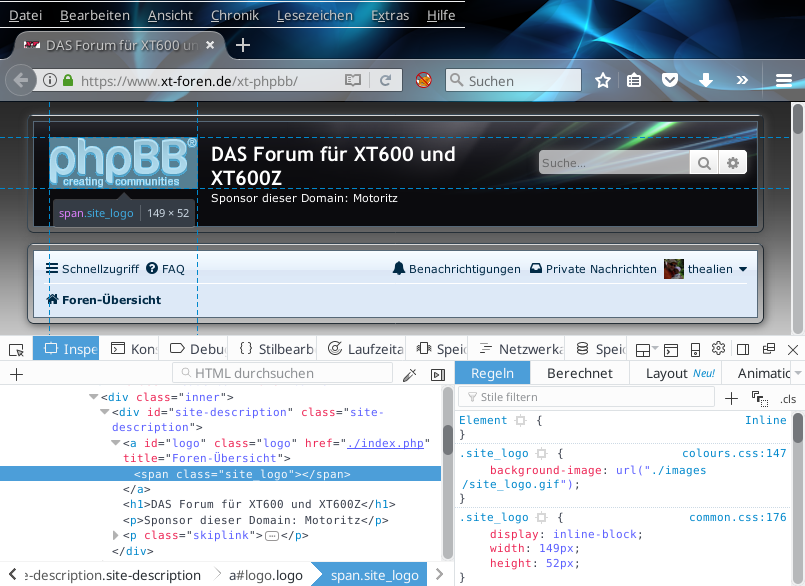Viewport: 805px width, 586px height.
Task: Switch to the Berechnet tab
Action: (x=579, y=373)
